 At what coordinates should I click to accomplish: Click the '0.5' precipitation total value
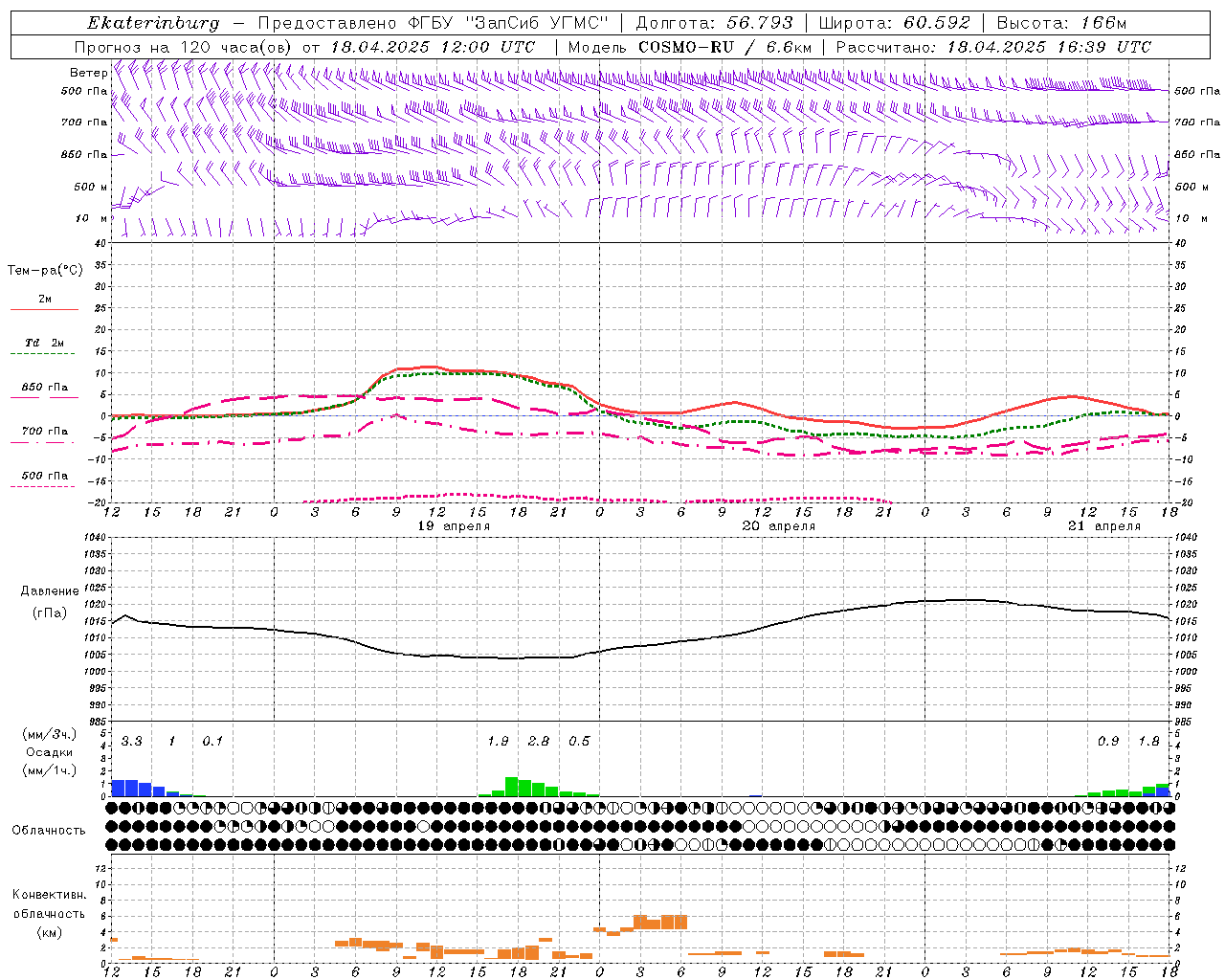[579, 741]
